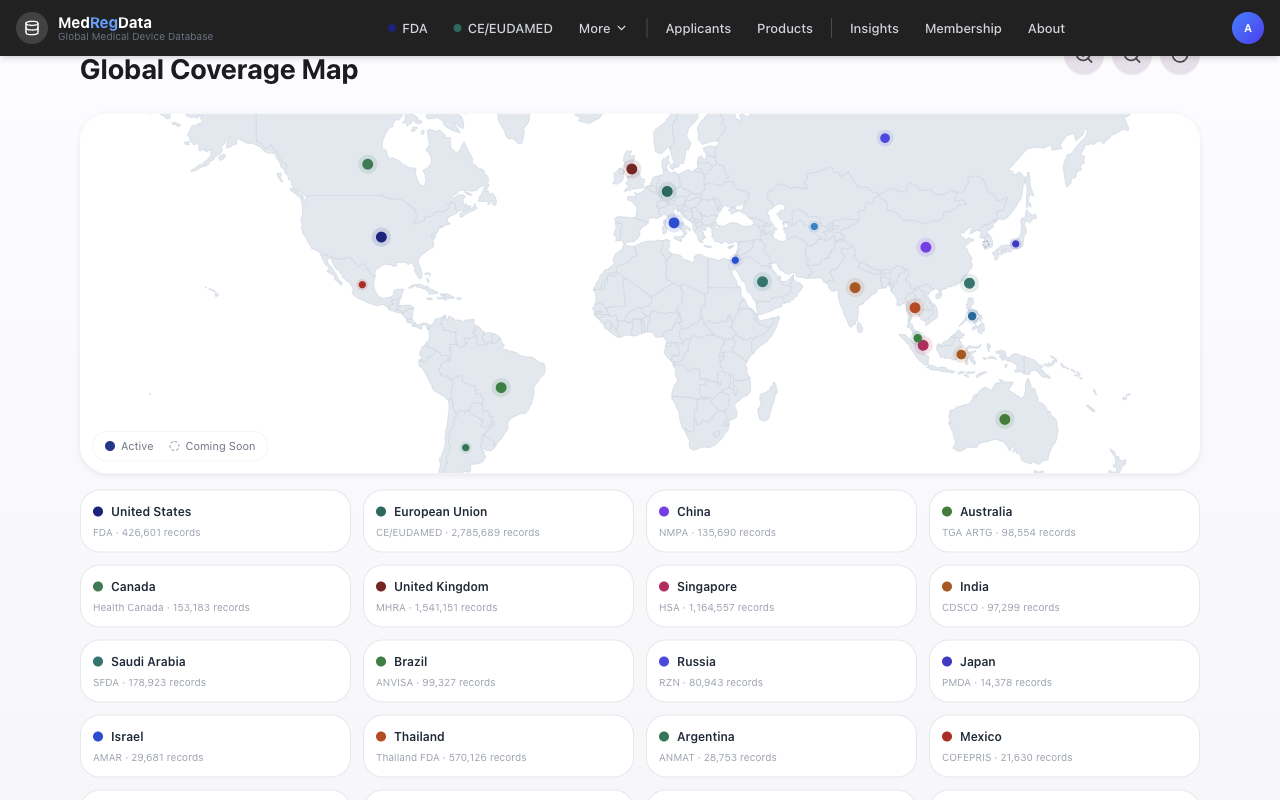Image resolution: width=1280 pixels, height=800 pixels.
Task: Click the "Active" legend label
Action: click(137, 446)
